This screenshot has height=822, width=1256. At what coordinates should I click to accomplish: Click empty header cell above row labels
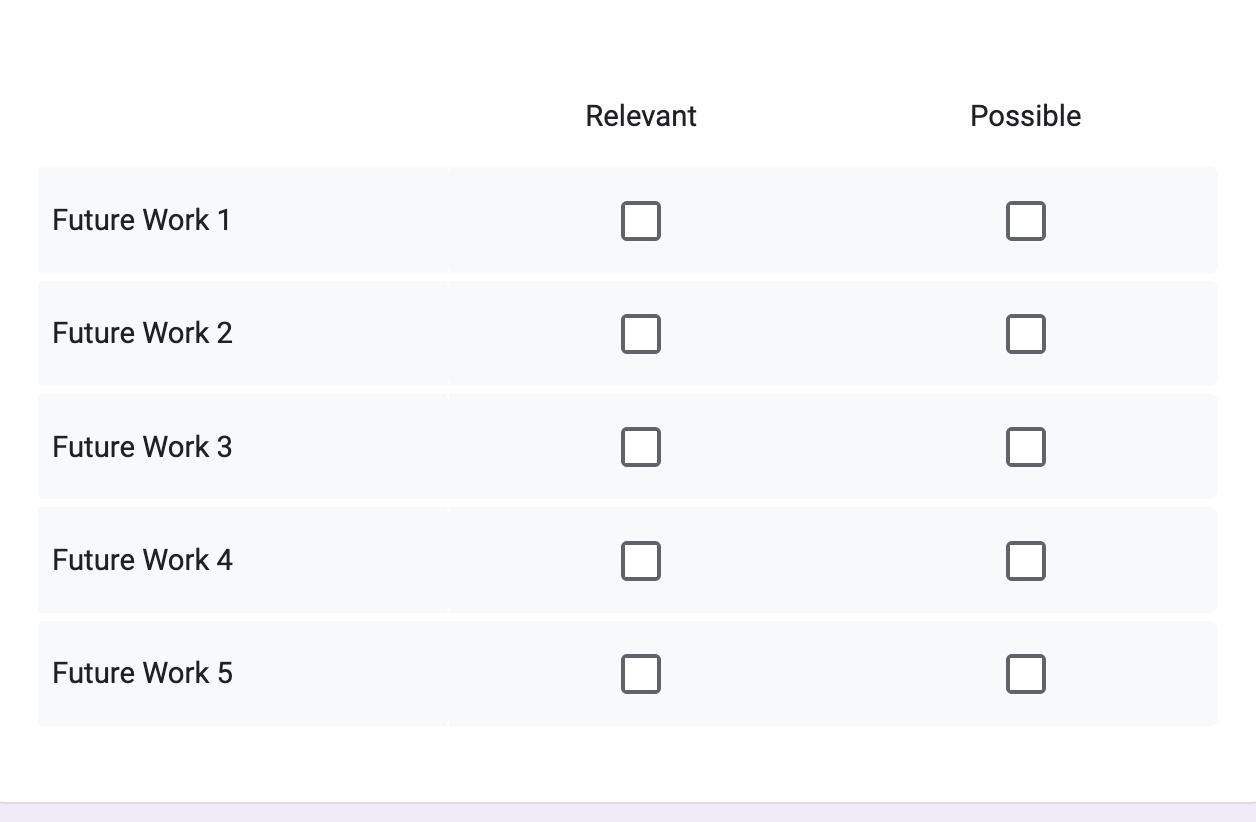click(242, 116)
